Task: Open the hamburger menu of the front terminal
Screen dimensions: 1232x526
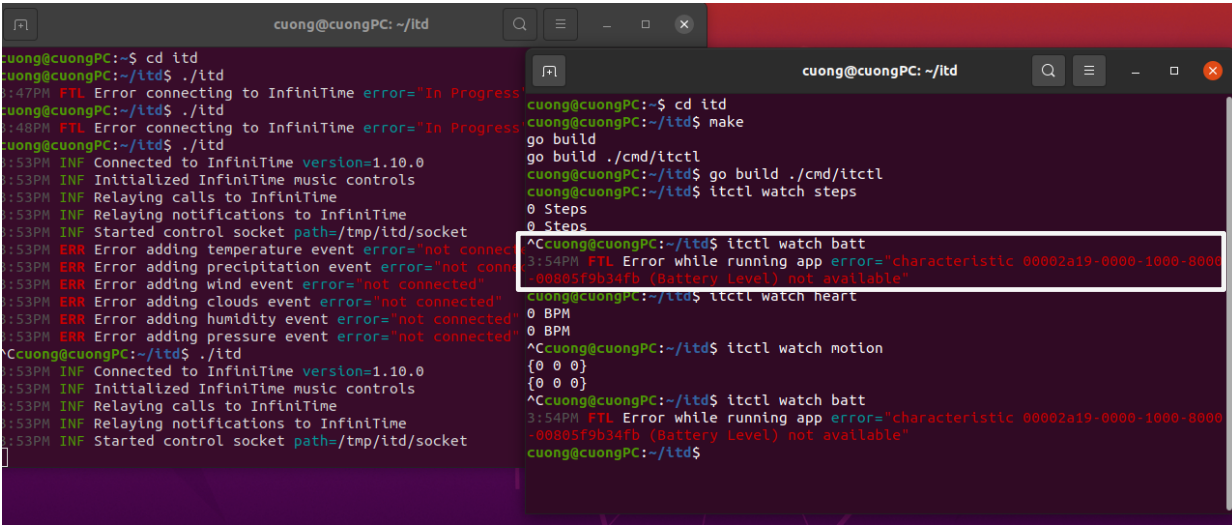Action: [x=1089, y=71]
